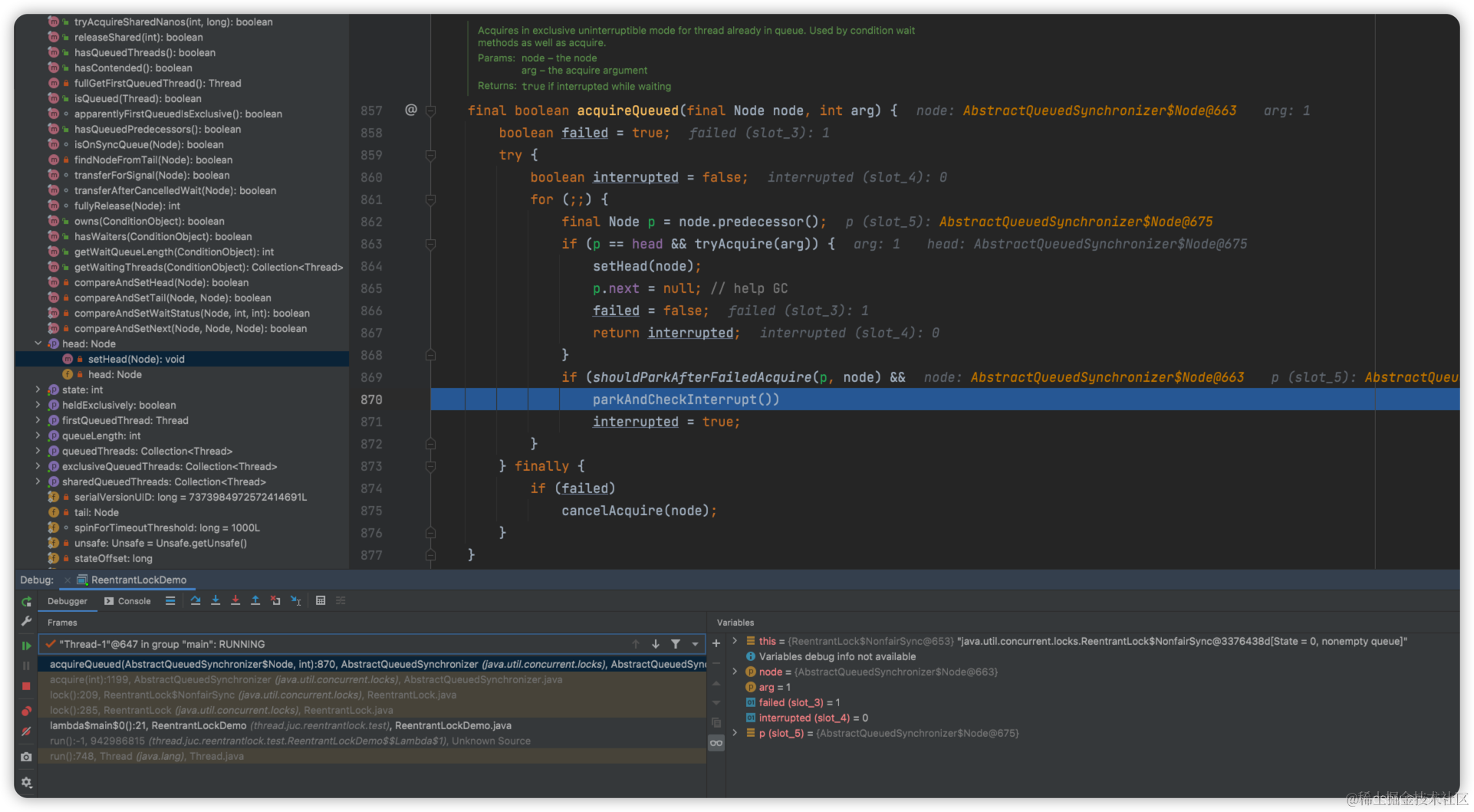
Task: Resume program execution
Action: [26, 646]
